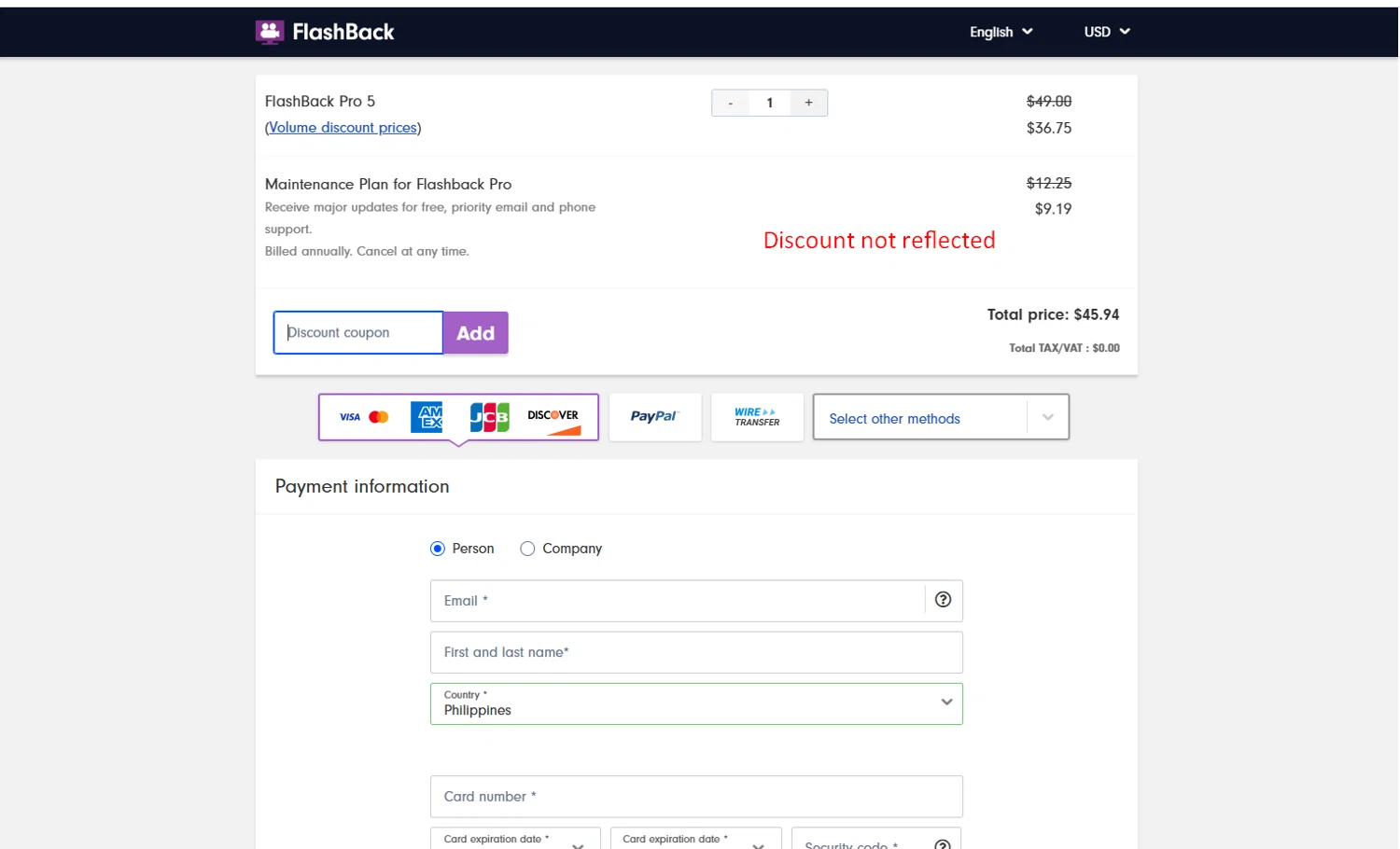Decrease quantity with the minus button

pos(731,103)
